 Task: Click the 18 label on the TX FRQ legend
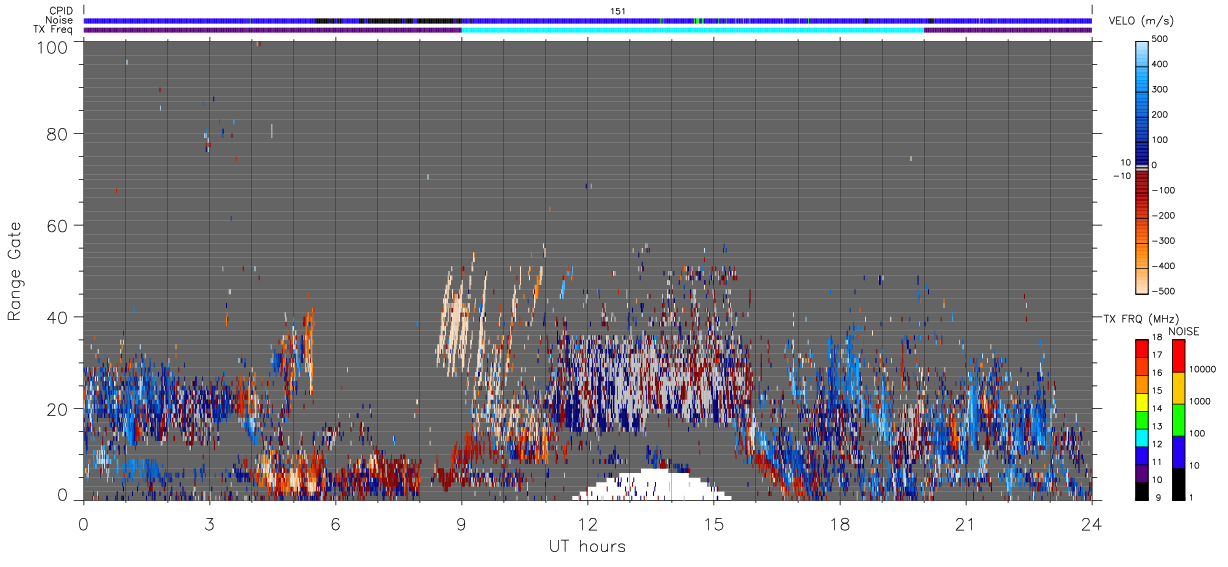(1157, 338)
